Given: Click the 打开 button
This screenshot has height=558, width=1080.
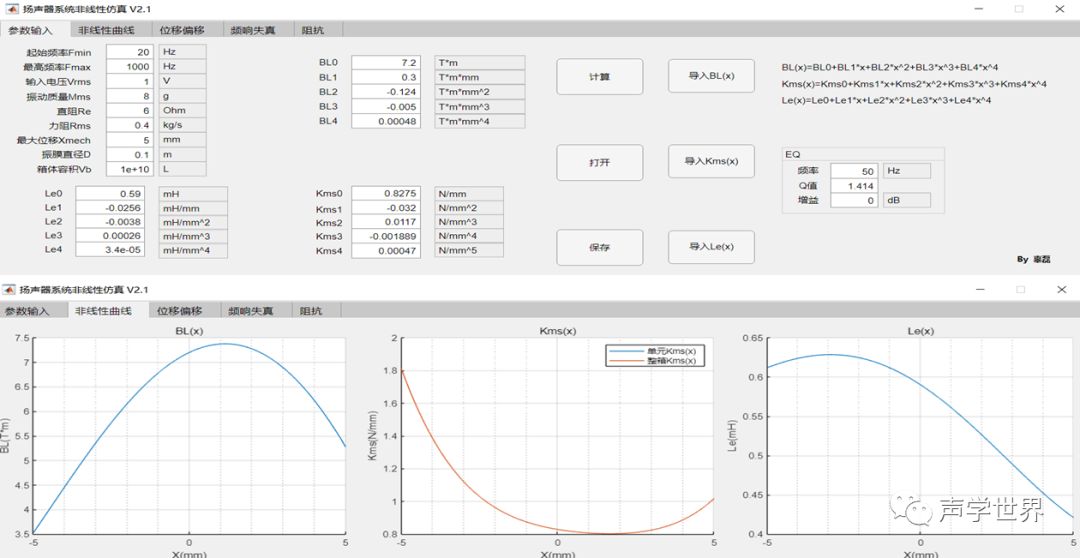Looking at the screenshot, I should (599, 161).
